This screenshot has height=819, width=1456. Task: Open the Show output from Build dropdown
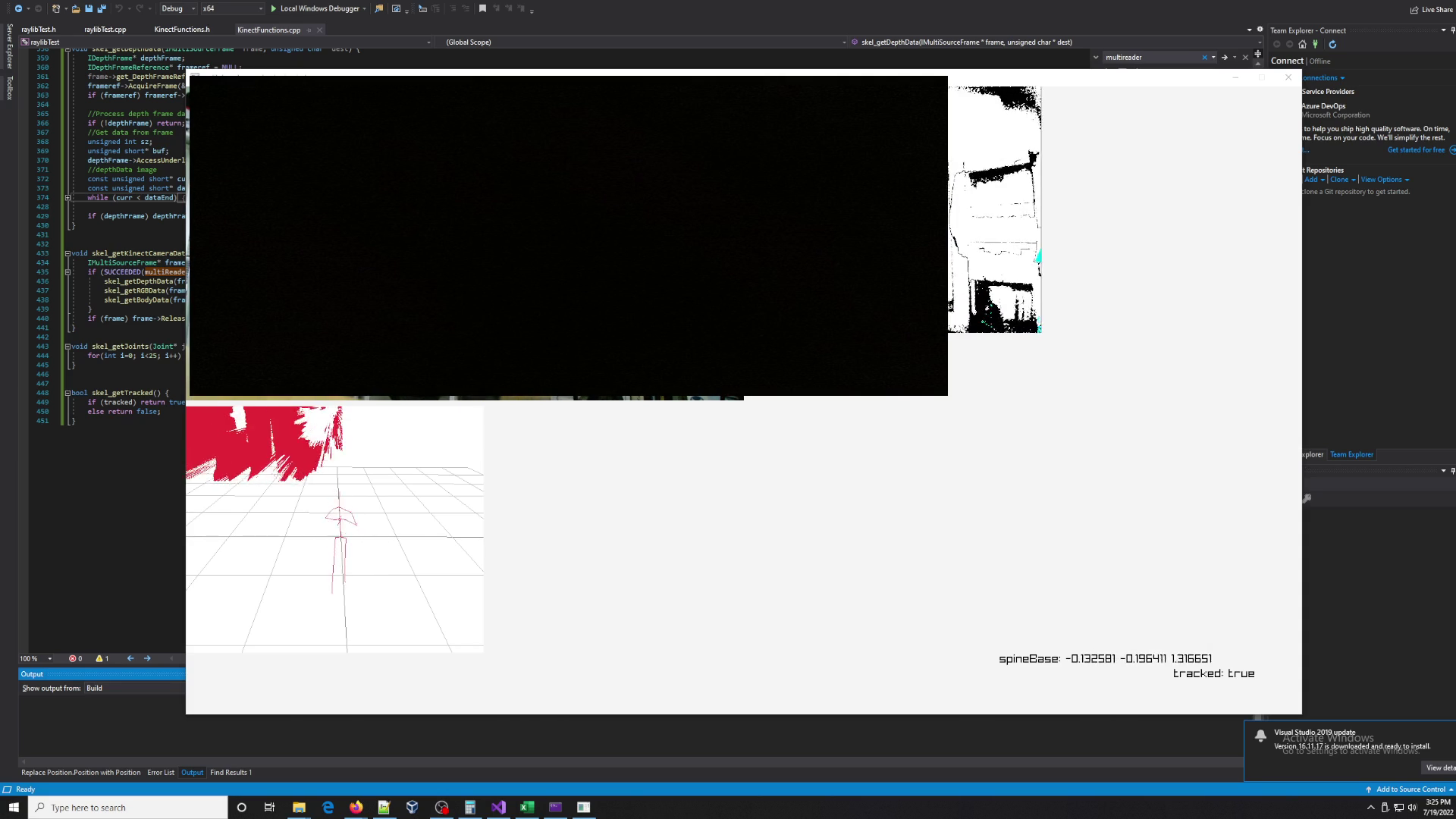(135, 688)
